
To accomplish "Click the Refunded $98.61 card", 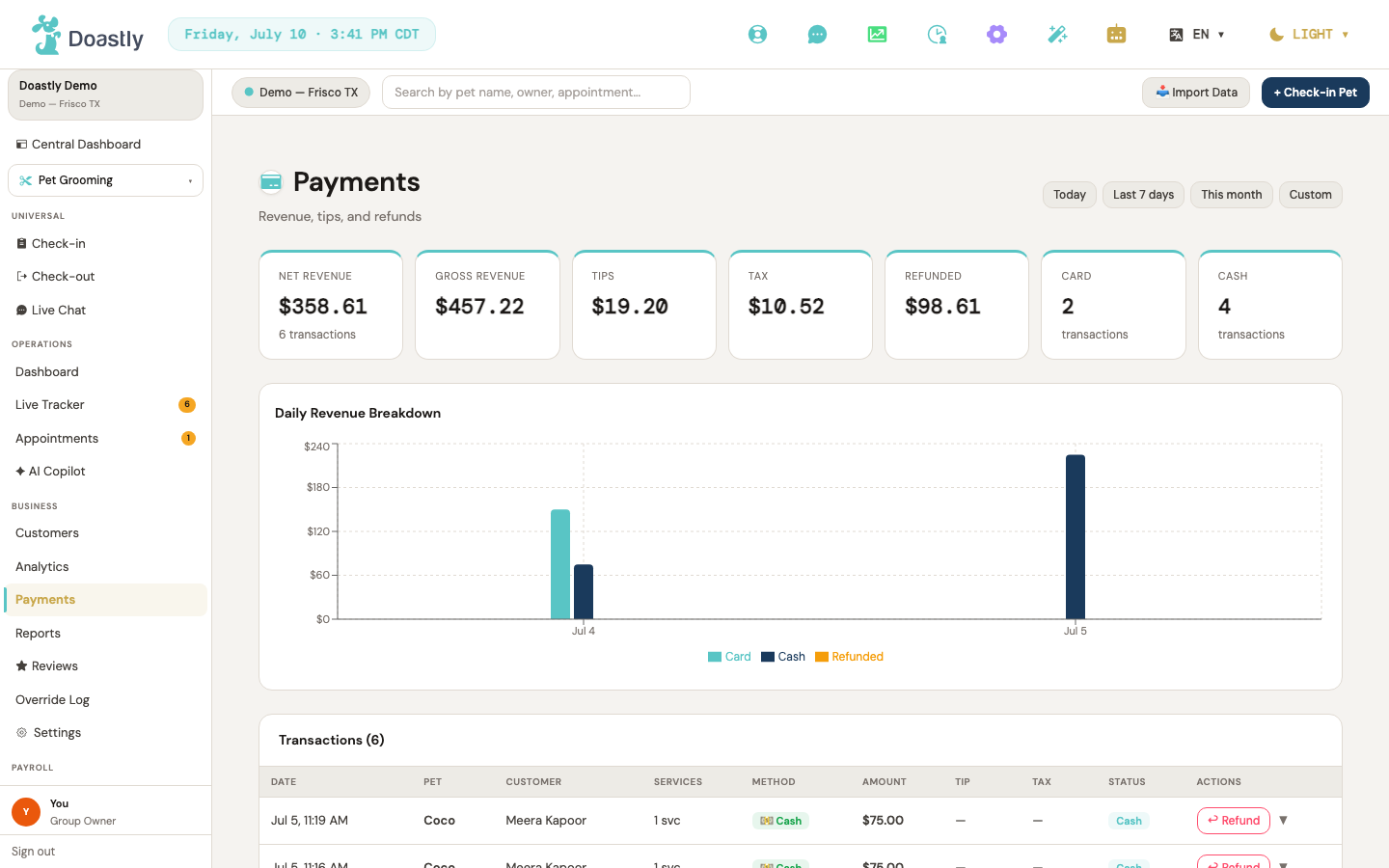I will [x=957, y=305].
